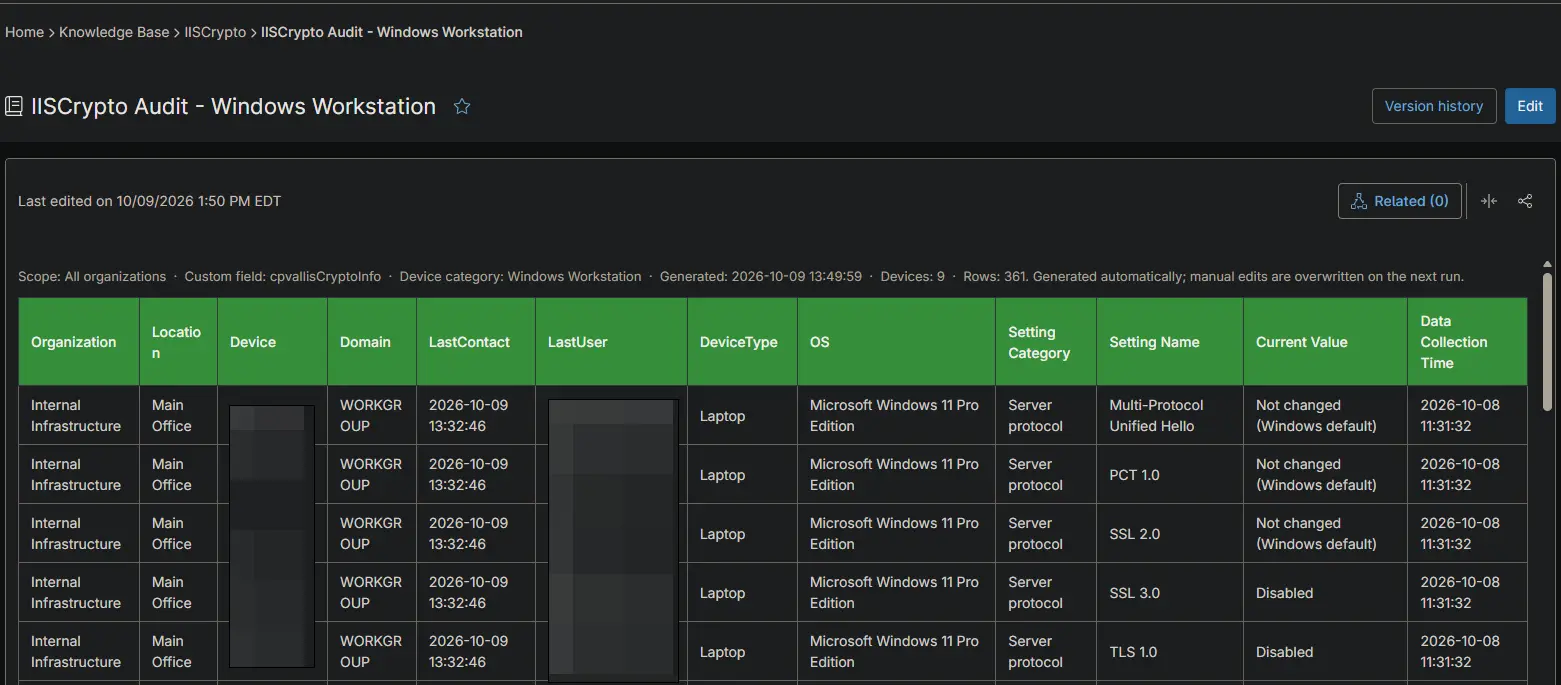Viewport: 1561px width, 685px height.
Task: Click the PCT 1.0 setting name cell
Action: point(1170,475)
